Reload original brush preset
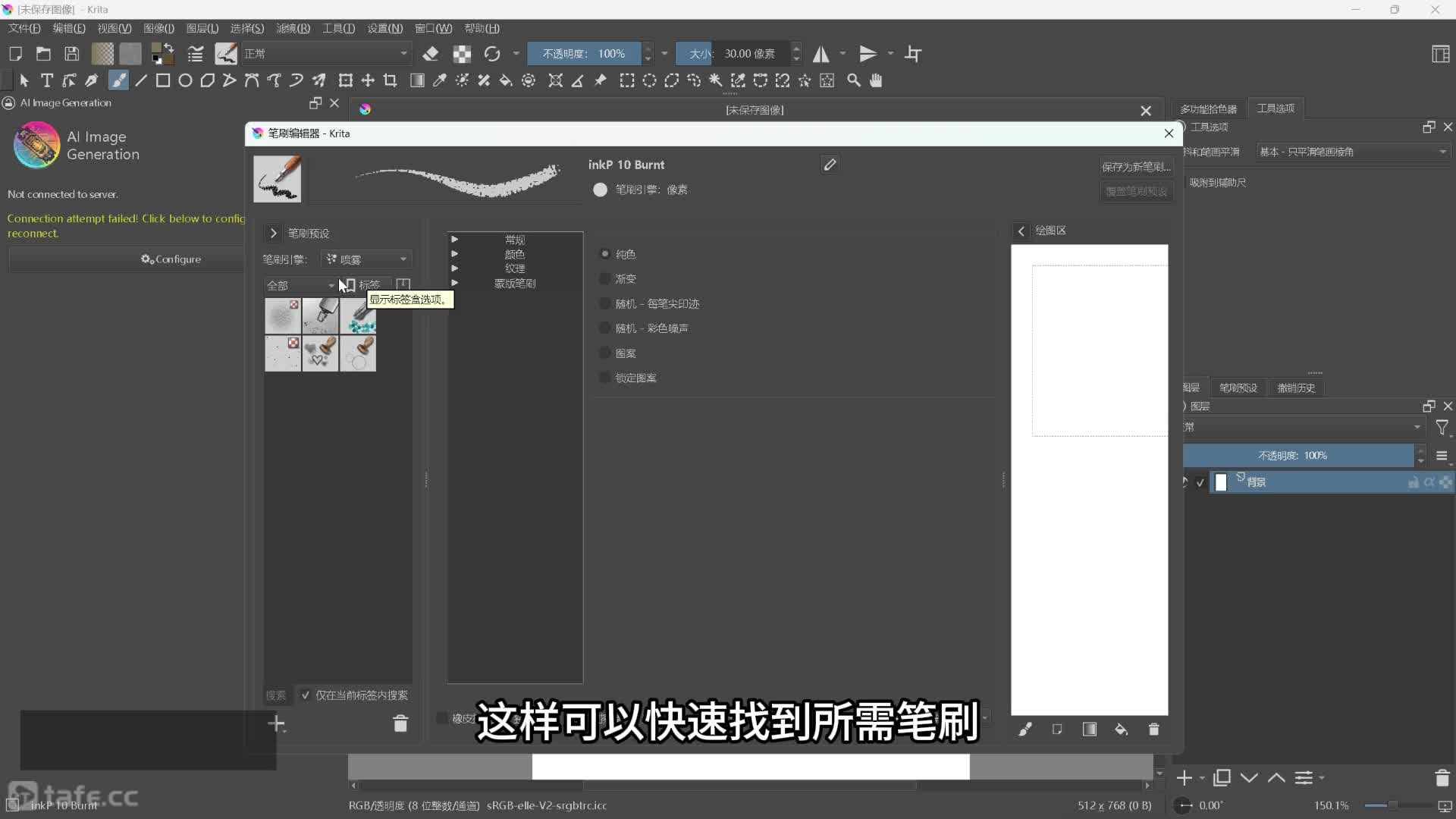1456x819 pixels. [492, 54]
